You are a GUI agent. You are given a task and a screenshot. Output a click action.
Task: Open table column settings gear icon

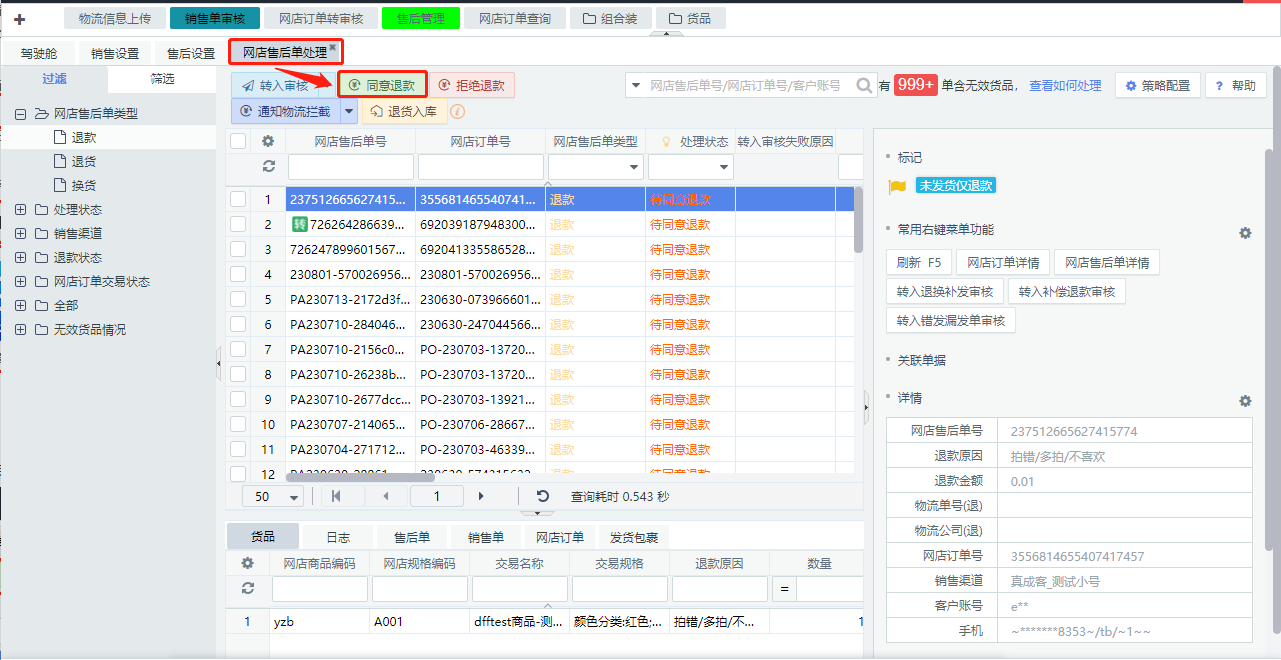[268, 141]
